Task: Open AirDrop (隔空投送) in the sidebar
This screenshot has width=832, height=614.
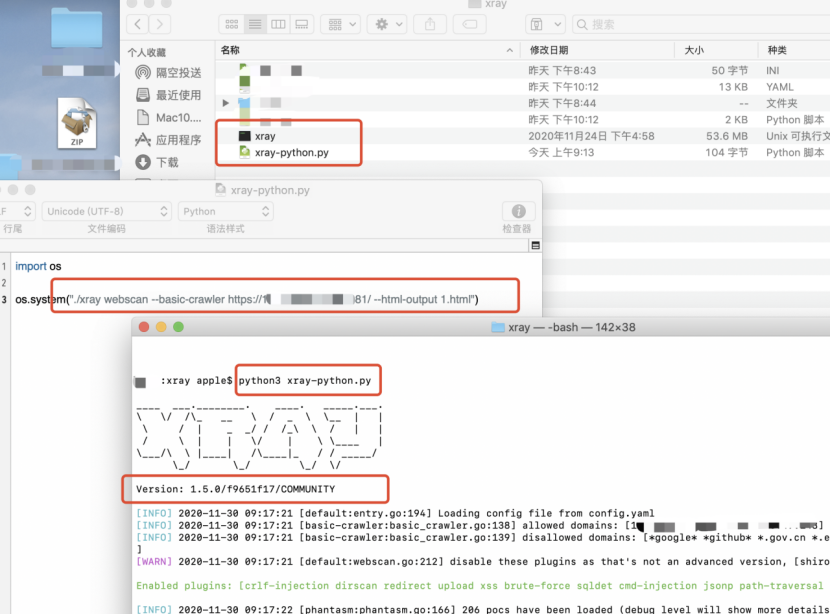Action: [x=168, y=73]
